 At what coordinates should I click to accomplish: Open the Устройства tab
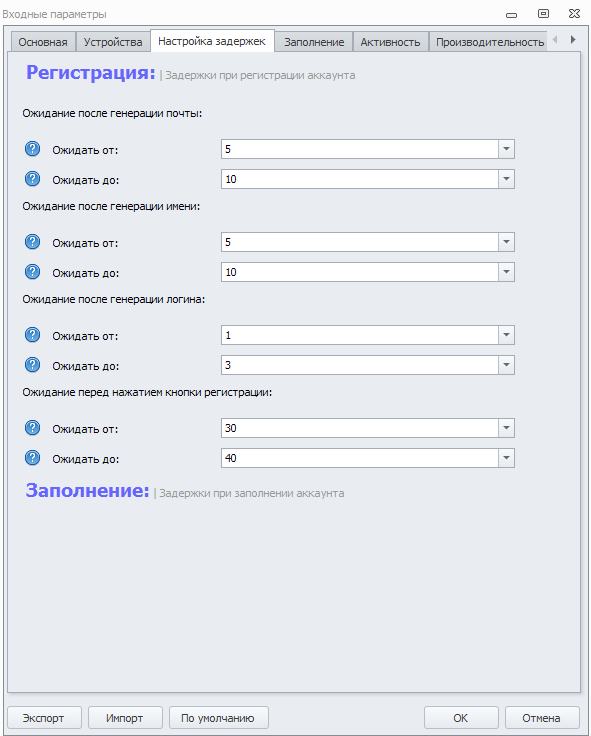pyautogui.click(x=113, y=42)
